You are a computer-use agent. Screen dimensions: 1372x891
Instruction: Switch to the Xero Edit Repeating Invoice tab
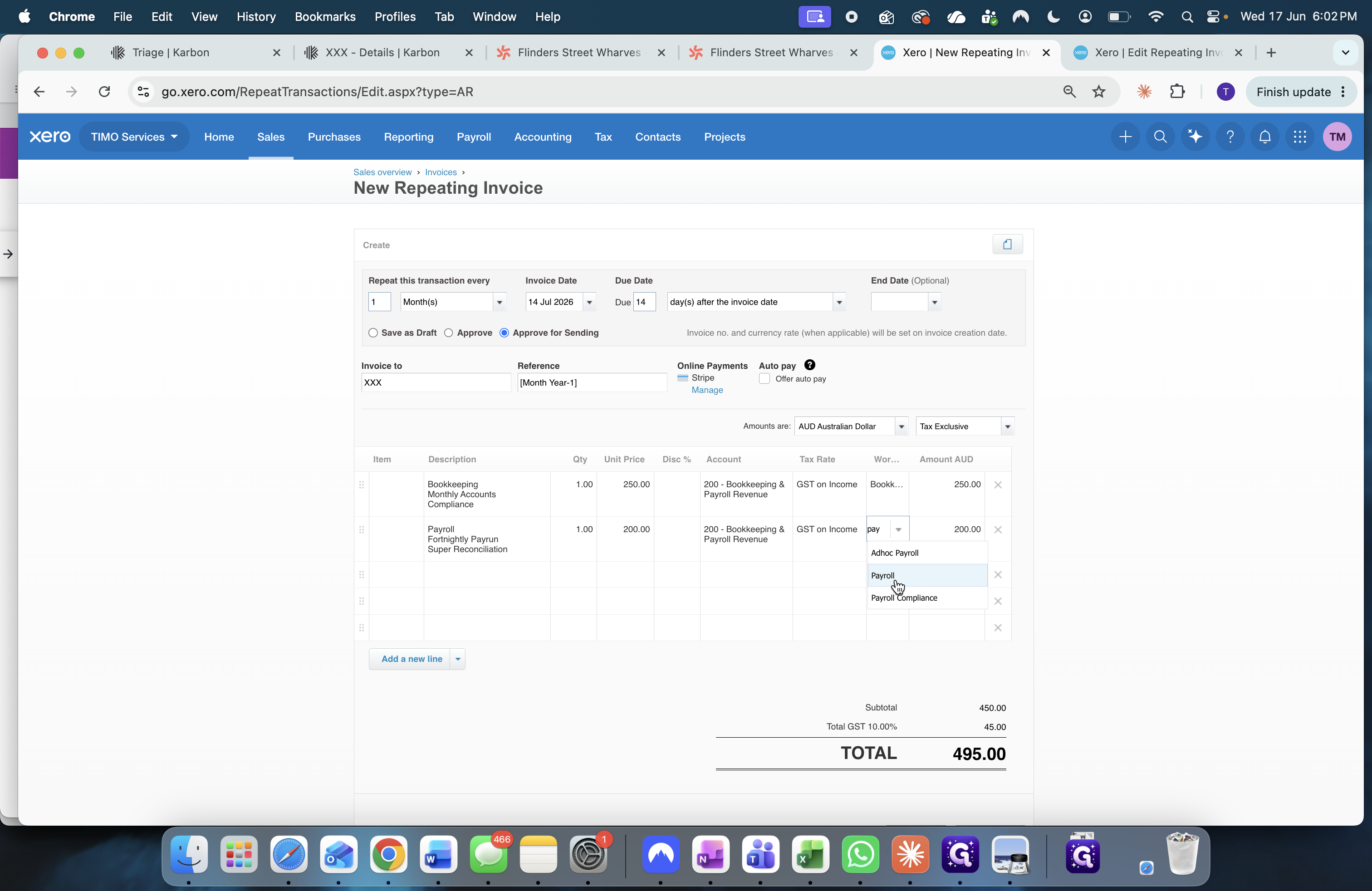point(1158,53)
